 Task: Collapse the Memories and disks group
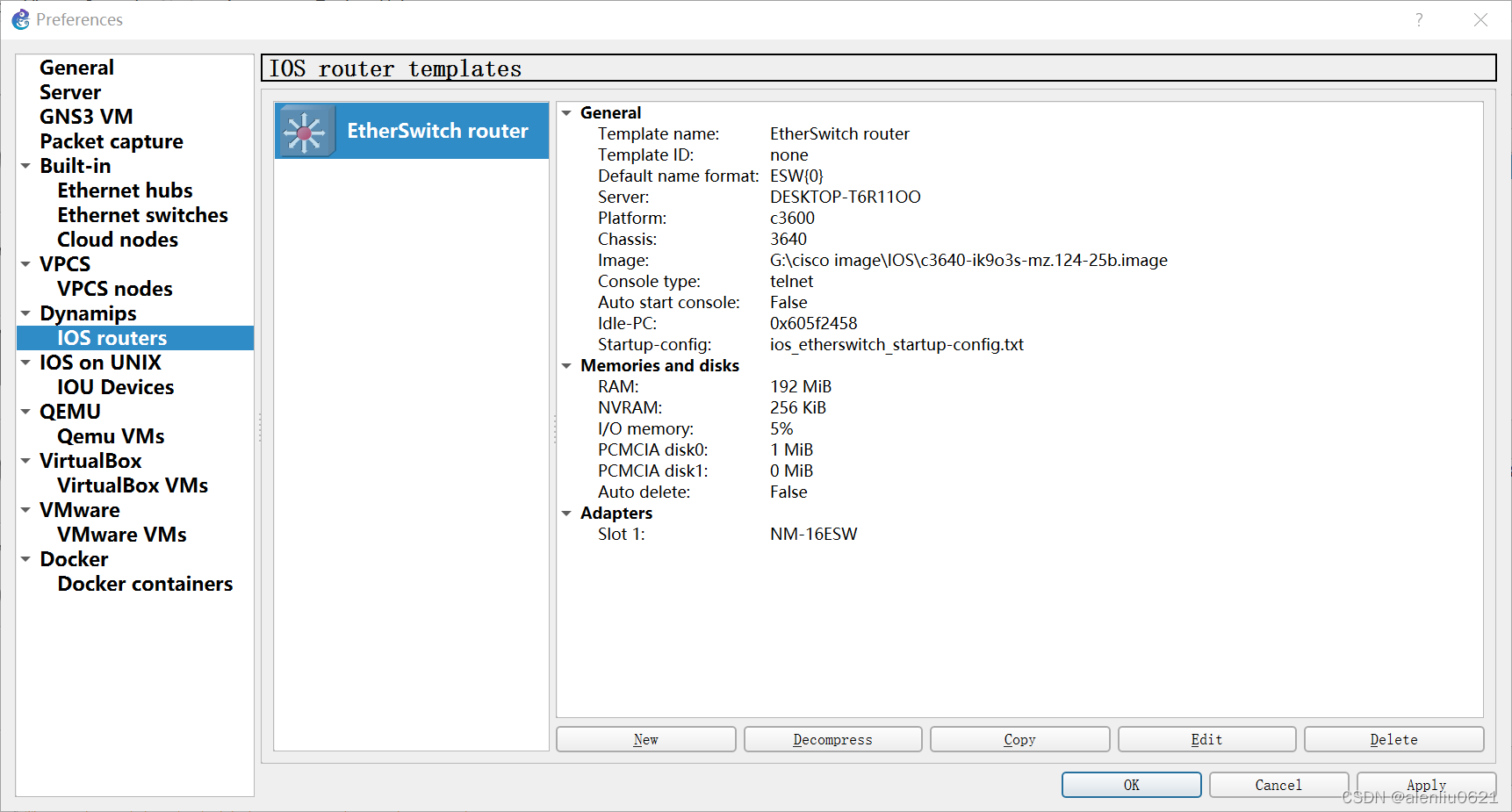[x=567, y=366]
